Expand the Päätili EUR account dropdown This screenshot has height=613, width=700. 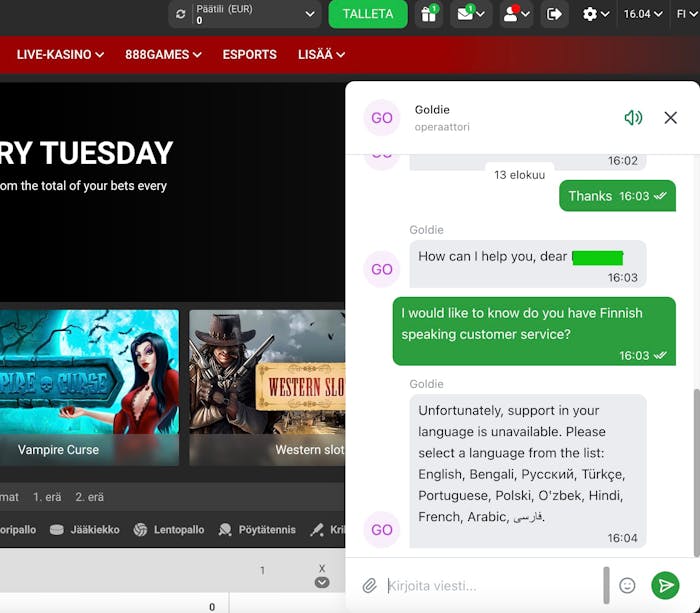pyautogui.click(x=309, y=14)
